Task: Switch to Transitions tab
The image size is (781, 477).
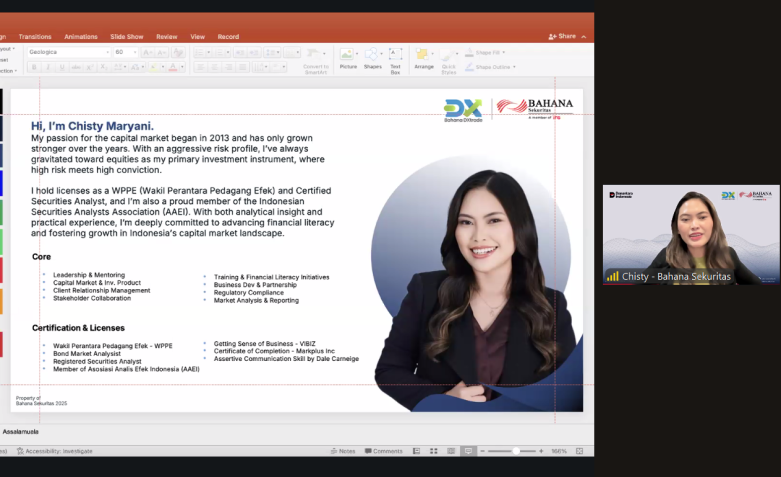Action: pos(35,37)
